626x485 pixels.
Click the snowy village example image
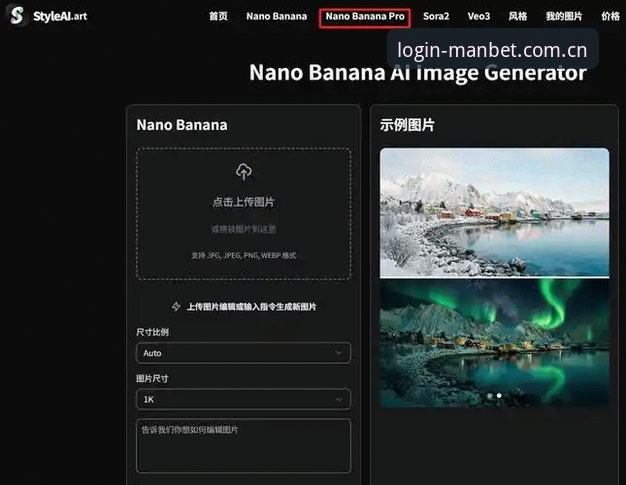click(495, 212)
